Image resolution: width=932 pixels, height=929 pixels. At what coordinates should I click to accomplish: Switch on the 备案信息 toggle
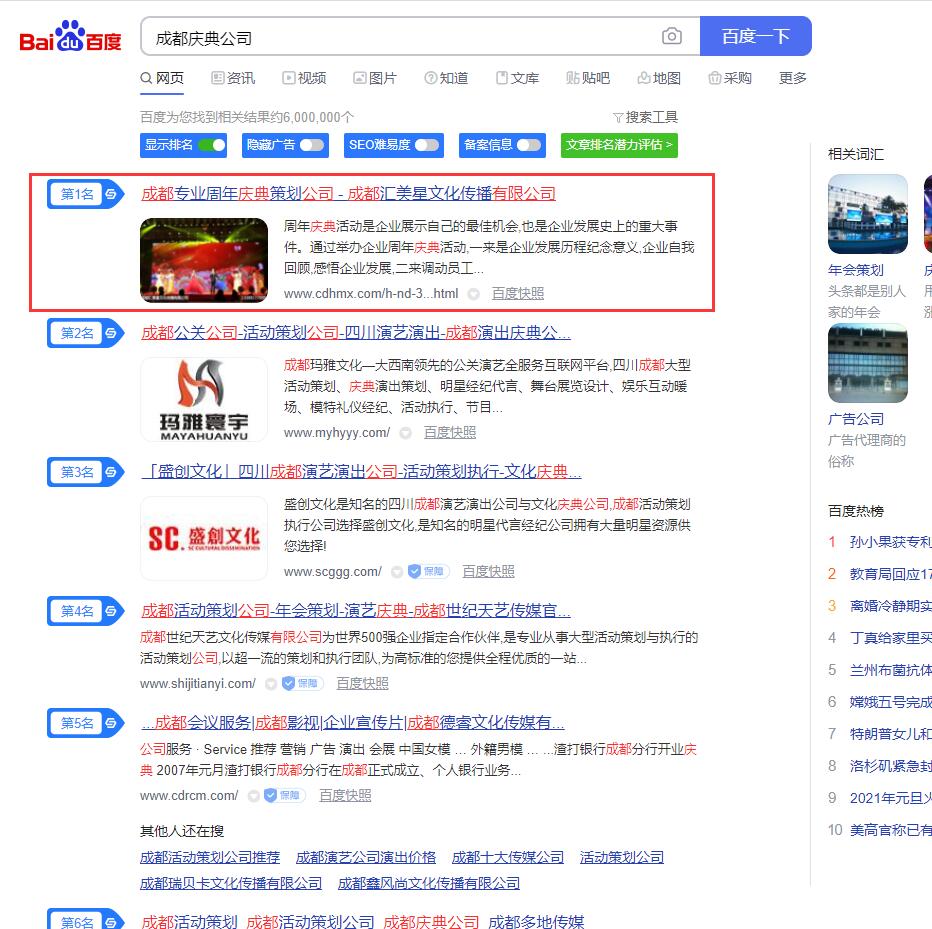pyautogui.click(x=528, y=145)
